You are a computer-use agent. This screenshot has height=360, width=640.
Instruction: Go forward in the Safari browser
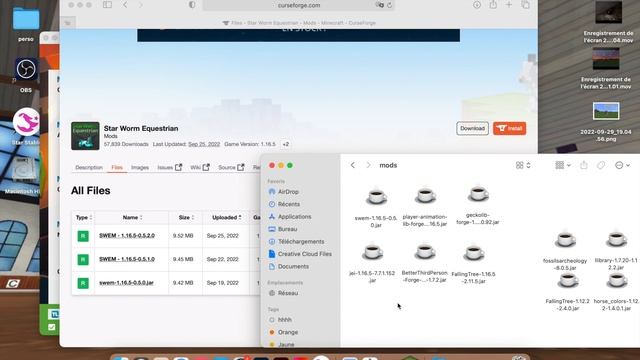[140, 5]
